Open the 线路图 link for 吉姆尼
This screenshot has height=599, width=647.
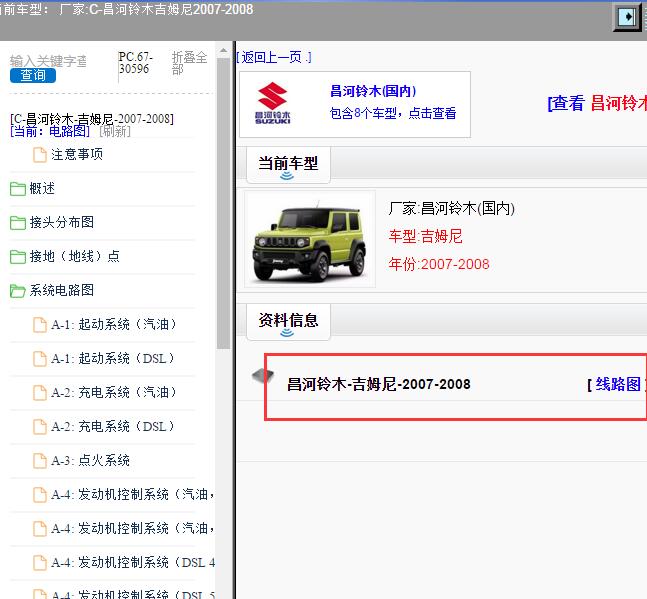[x=618, y=384]
